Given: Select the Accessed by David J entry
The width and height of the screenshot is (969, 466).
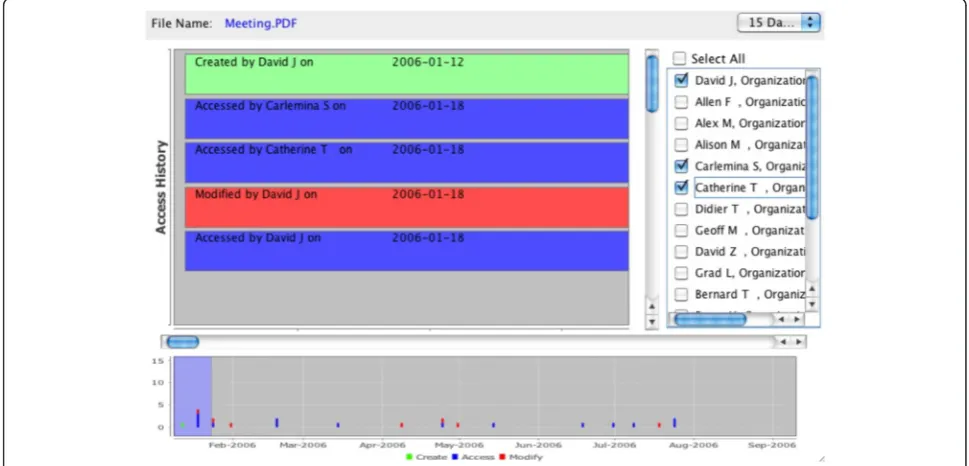Looking at the screenshot, I should [407, 251].
